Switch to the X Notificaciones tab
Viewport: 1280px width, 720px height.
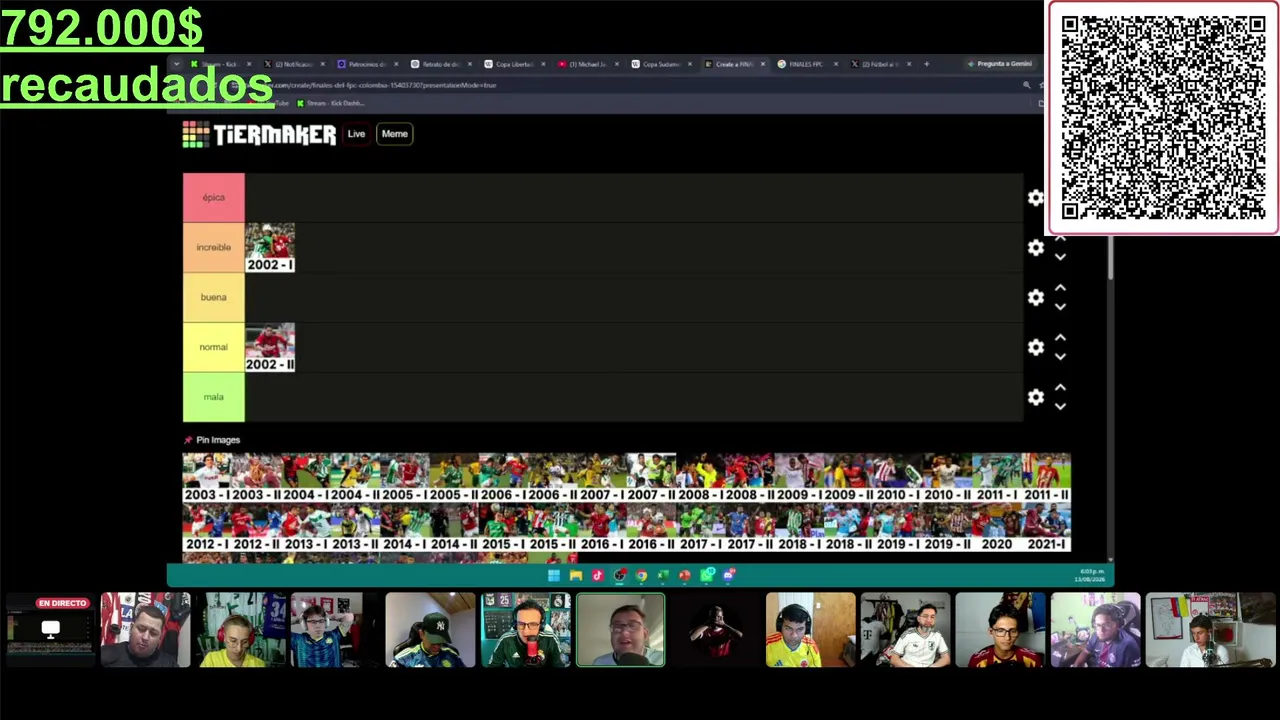[x=295, y=64]
